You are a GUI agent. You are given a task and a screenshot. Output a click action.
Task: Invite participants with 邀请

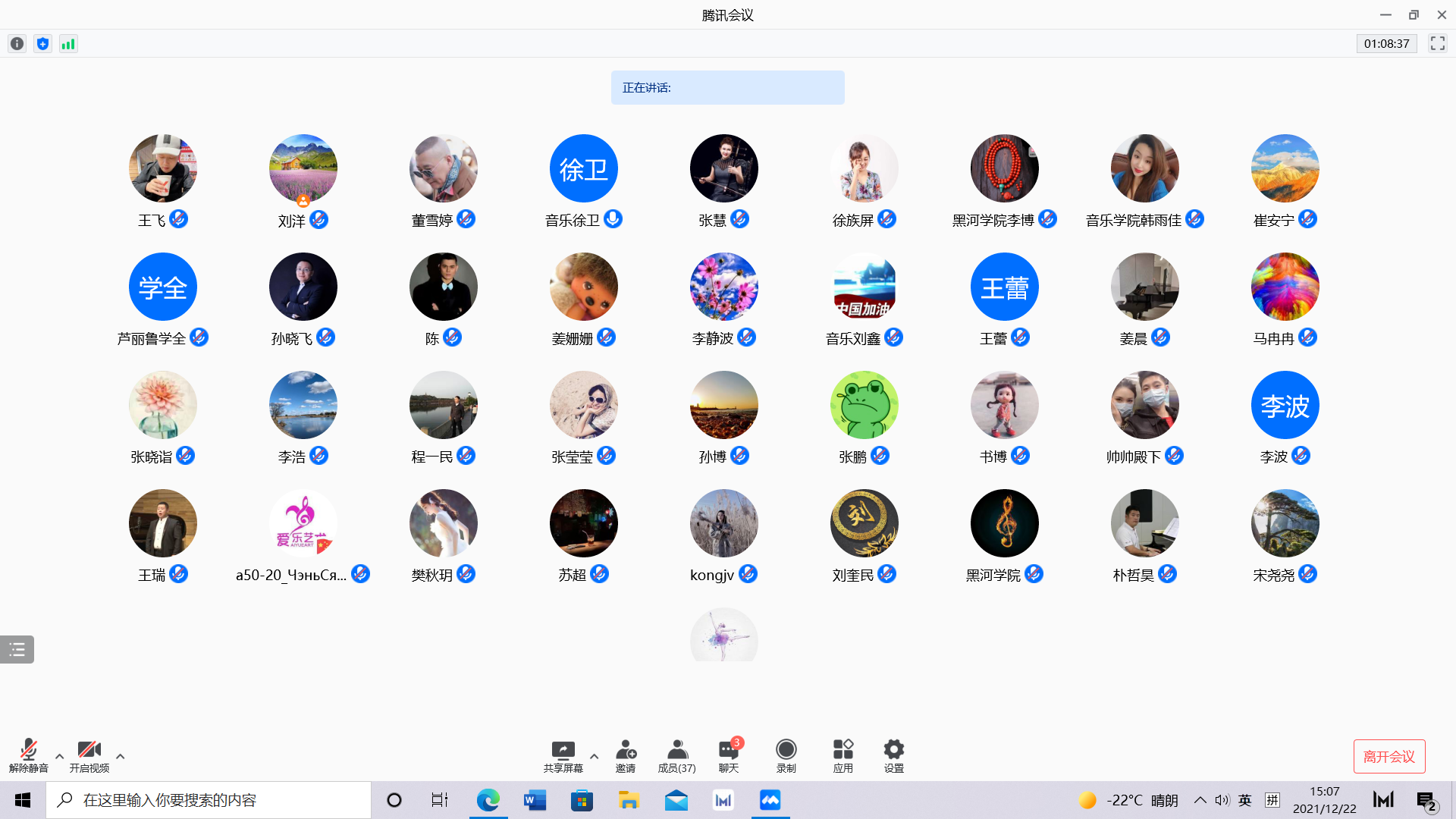click(626, 756)
